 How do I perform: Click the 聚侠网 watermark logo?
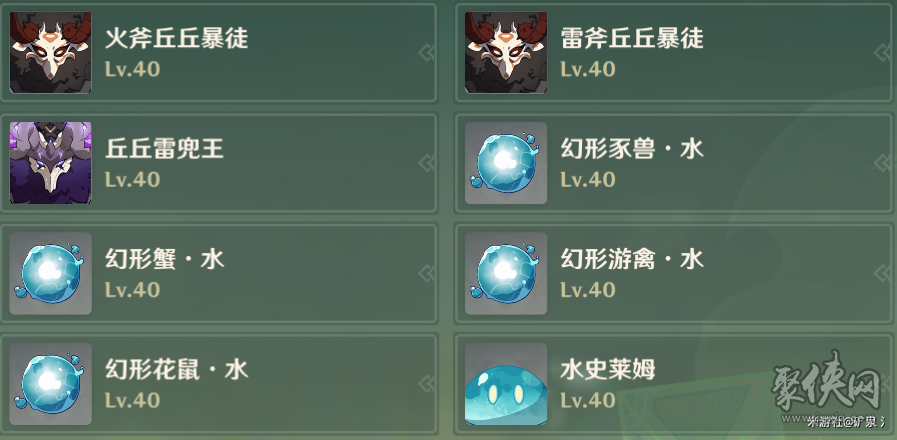827,382
